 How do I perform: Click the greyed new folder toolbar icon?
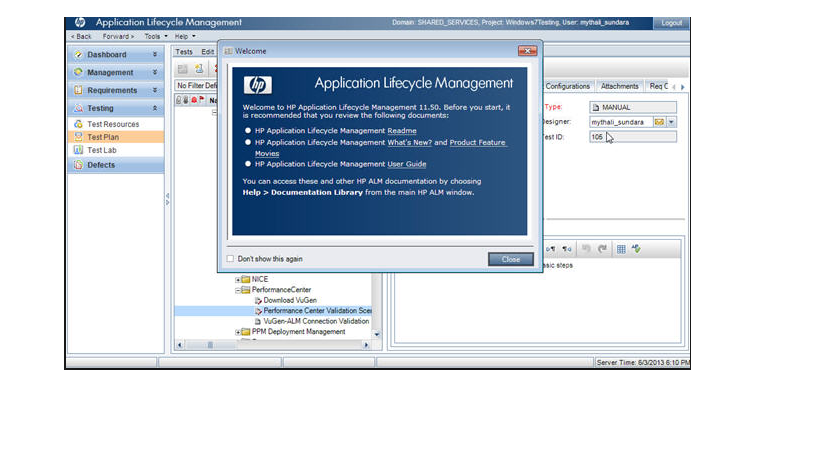(x=182, y=69)
